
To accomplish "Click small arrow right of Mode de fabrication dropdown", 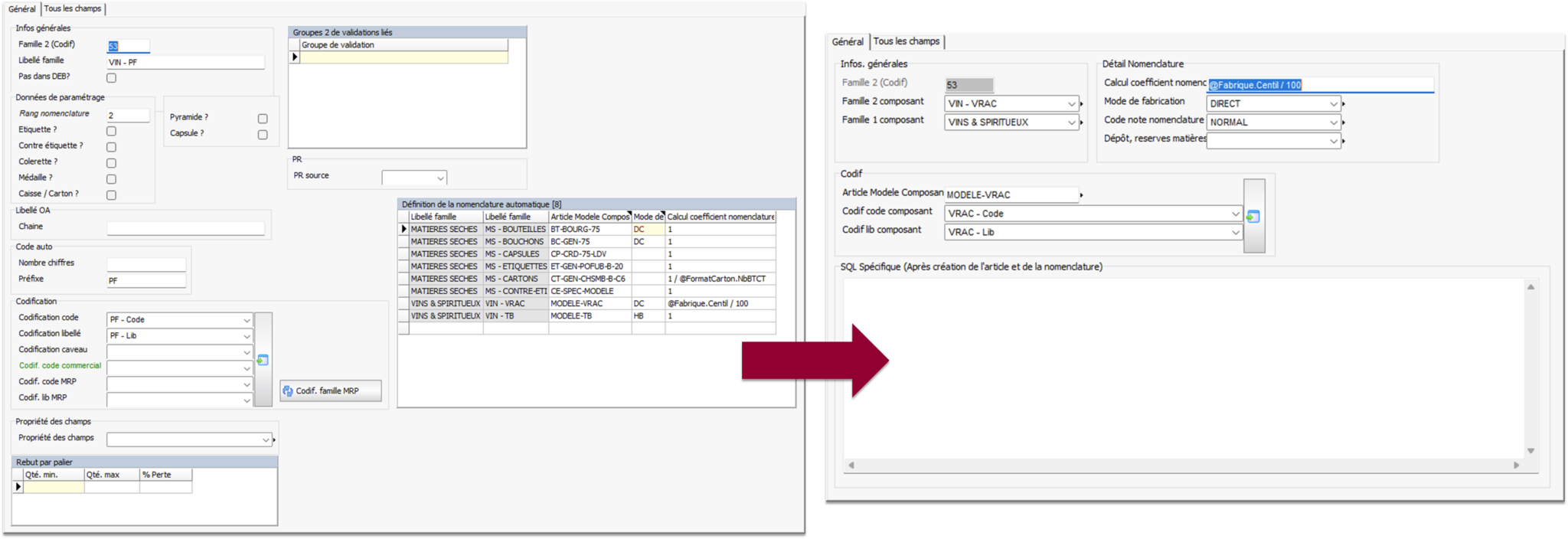I will tap(1344, 104).
